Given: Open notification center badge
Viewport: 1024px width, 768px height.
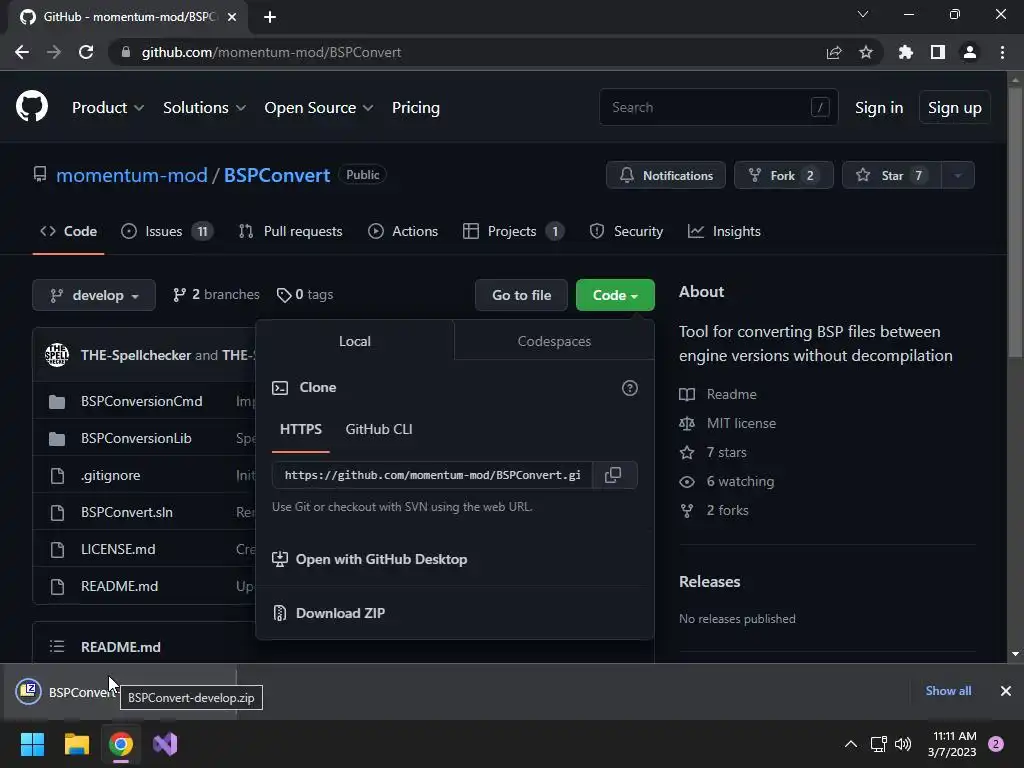Looking at the screenshot, I should tap(996, 744).
